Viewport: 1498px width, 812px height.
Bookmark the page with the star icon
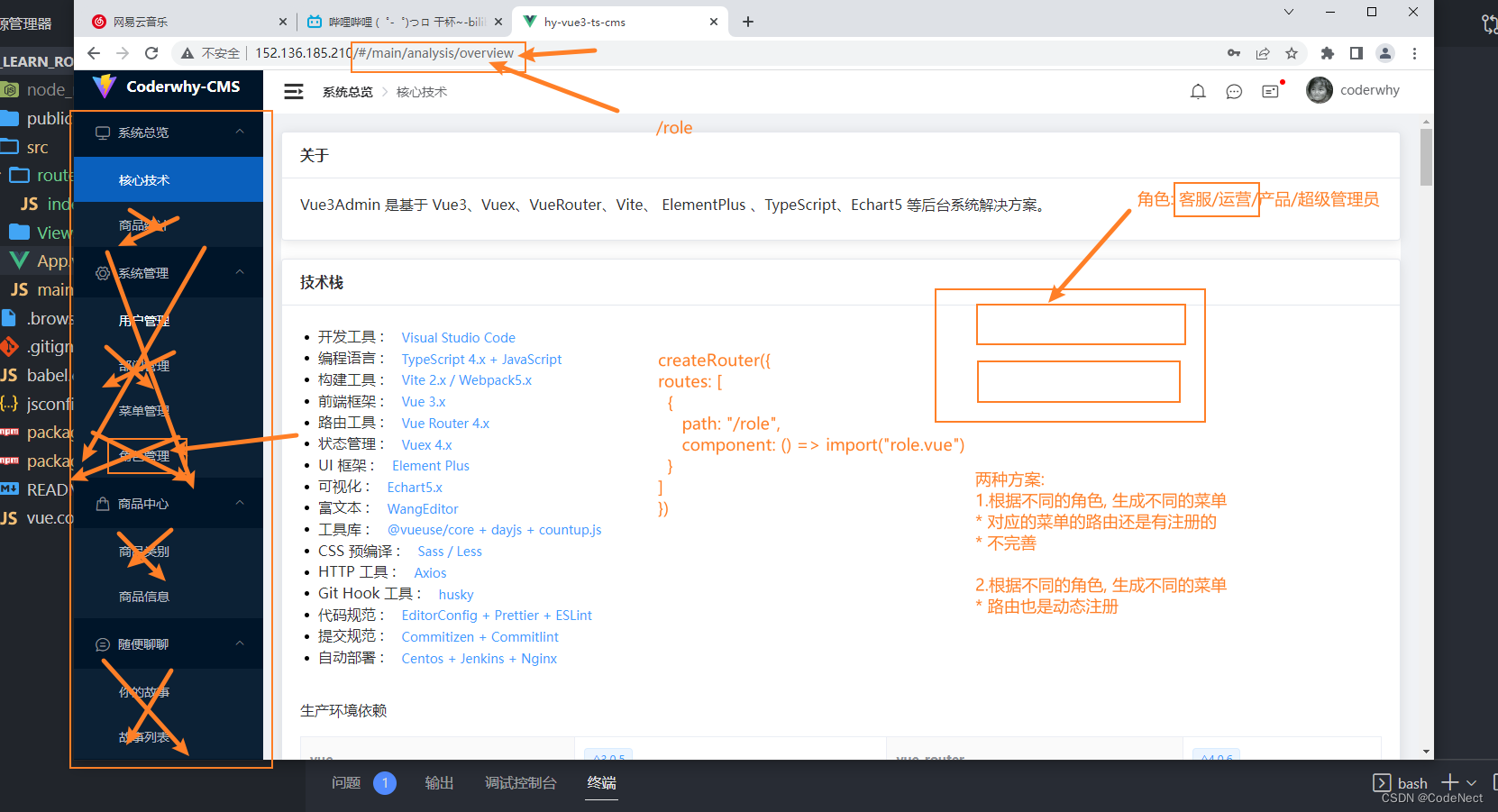click(x=1292, y=53)
